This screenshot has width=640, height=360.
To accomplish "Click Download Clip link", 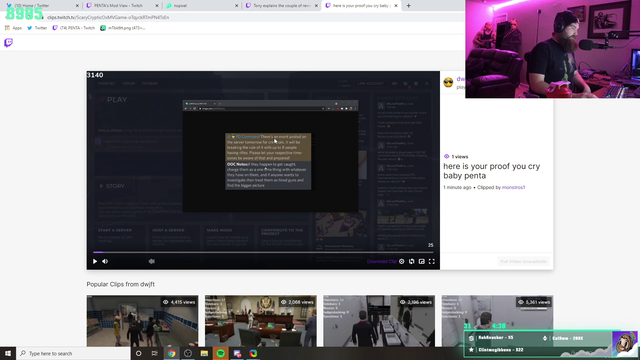I will pos(382,261).
